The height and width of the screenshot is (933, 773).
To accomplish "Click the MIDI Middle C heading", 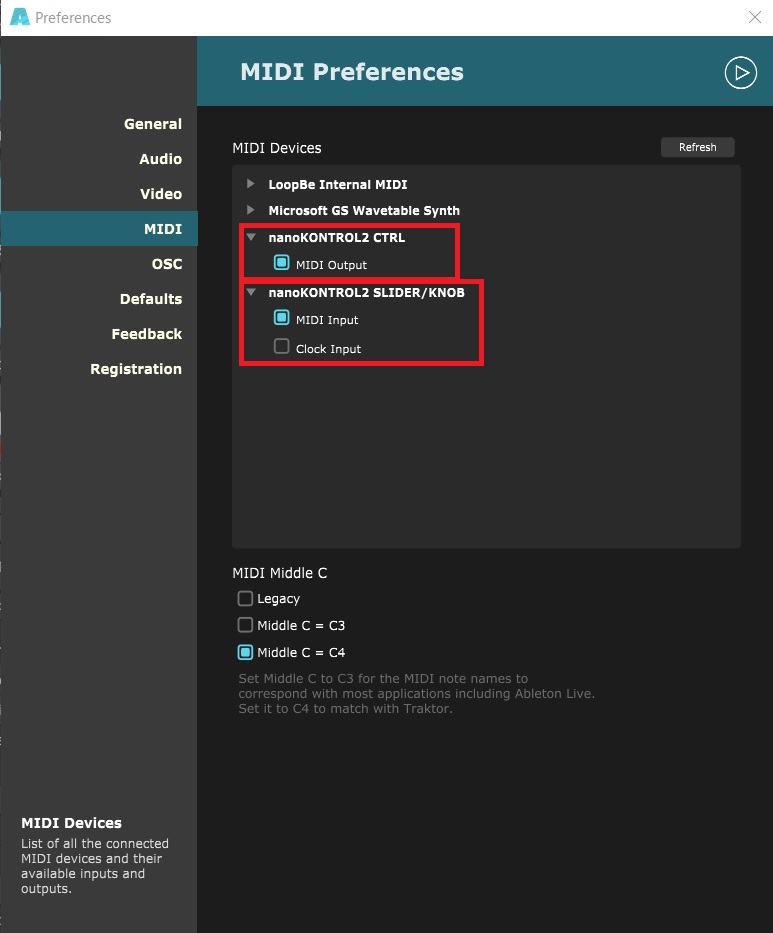I will (280, 572).
